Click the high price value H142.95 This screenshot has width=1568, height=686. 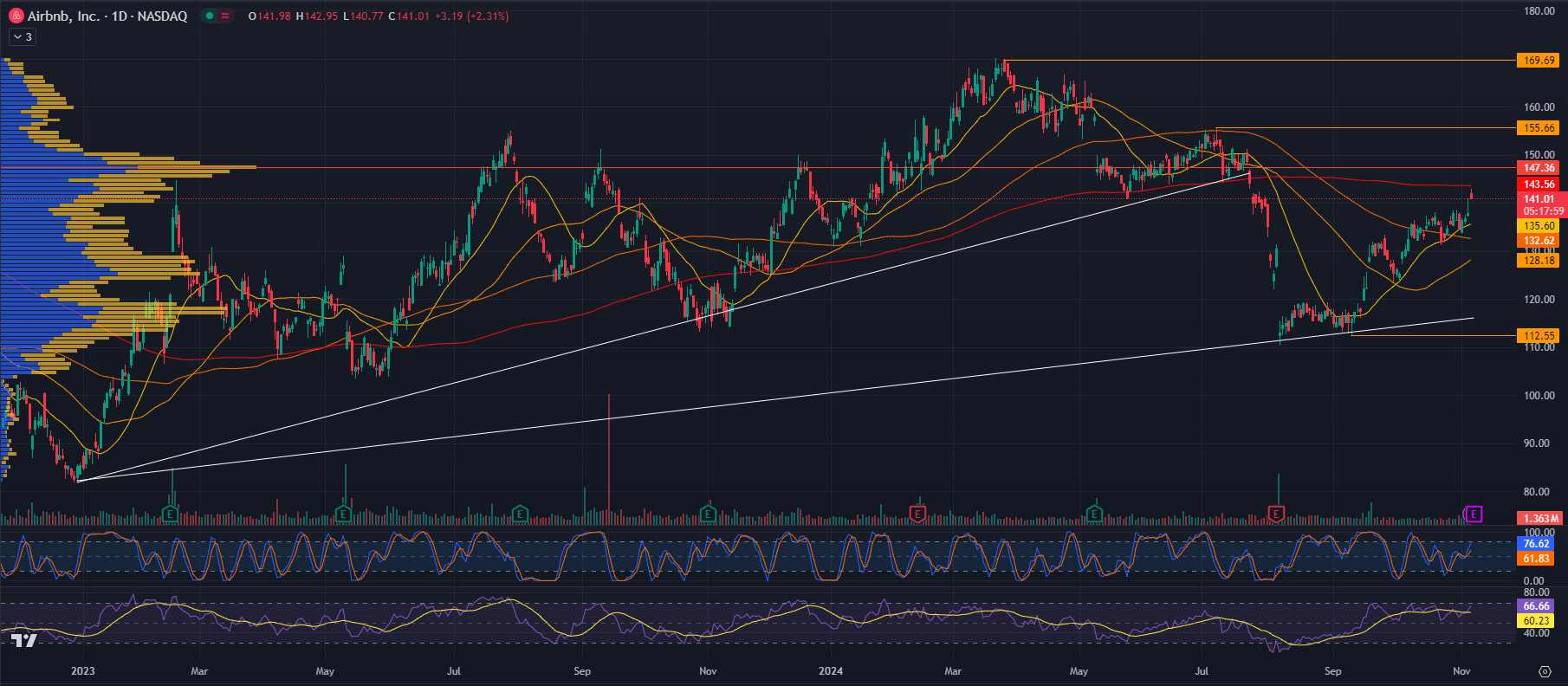tap(317, 16)
